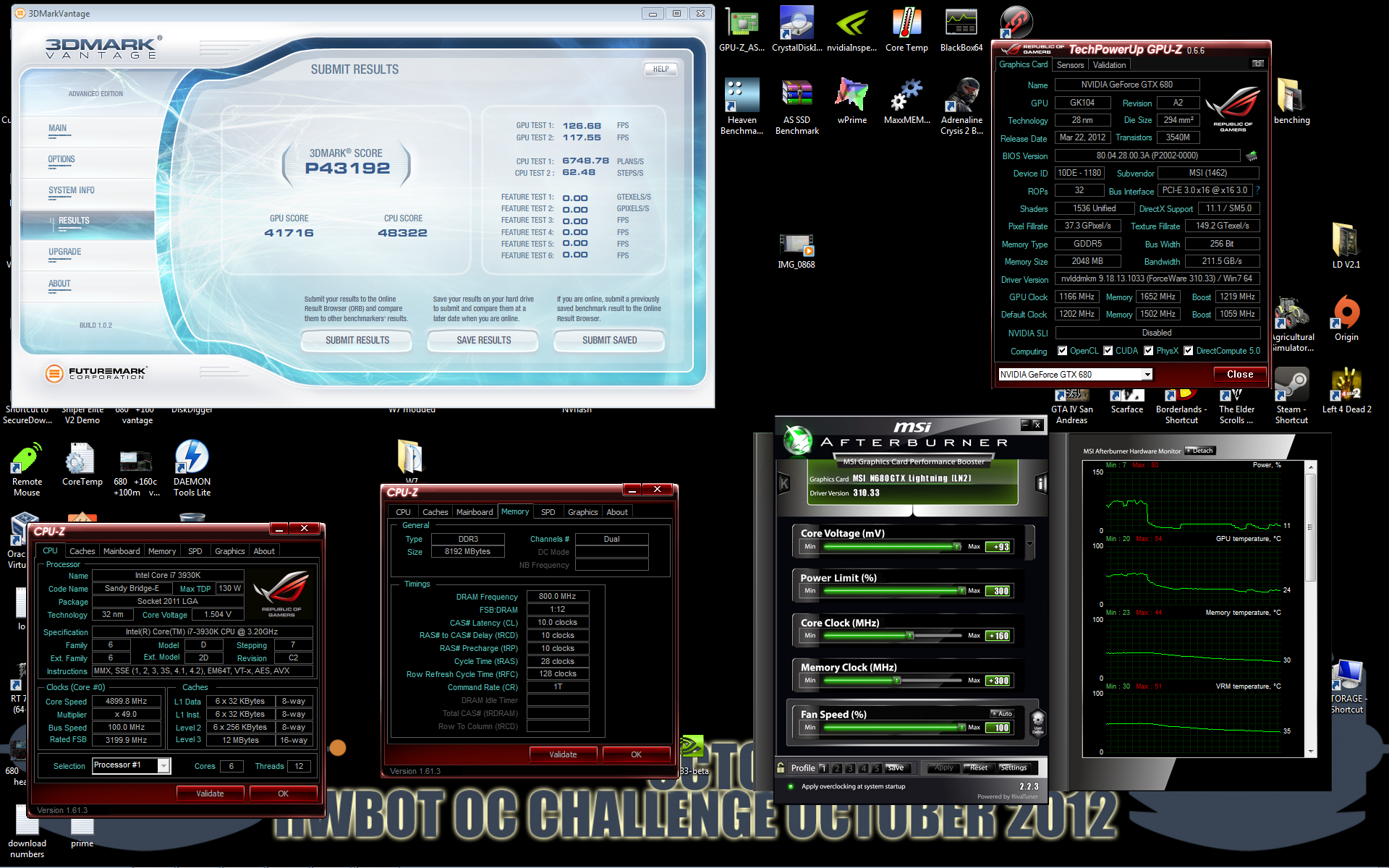Screen dimensions: 1389x868
Task: Open the Afterburner info (i) side button
Action: point(1042,483)
